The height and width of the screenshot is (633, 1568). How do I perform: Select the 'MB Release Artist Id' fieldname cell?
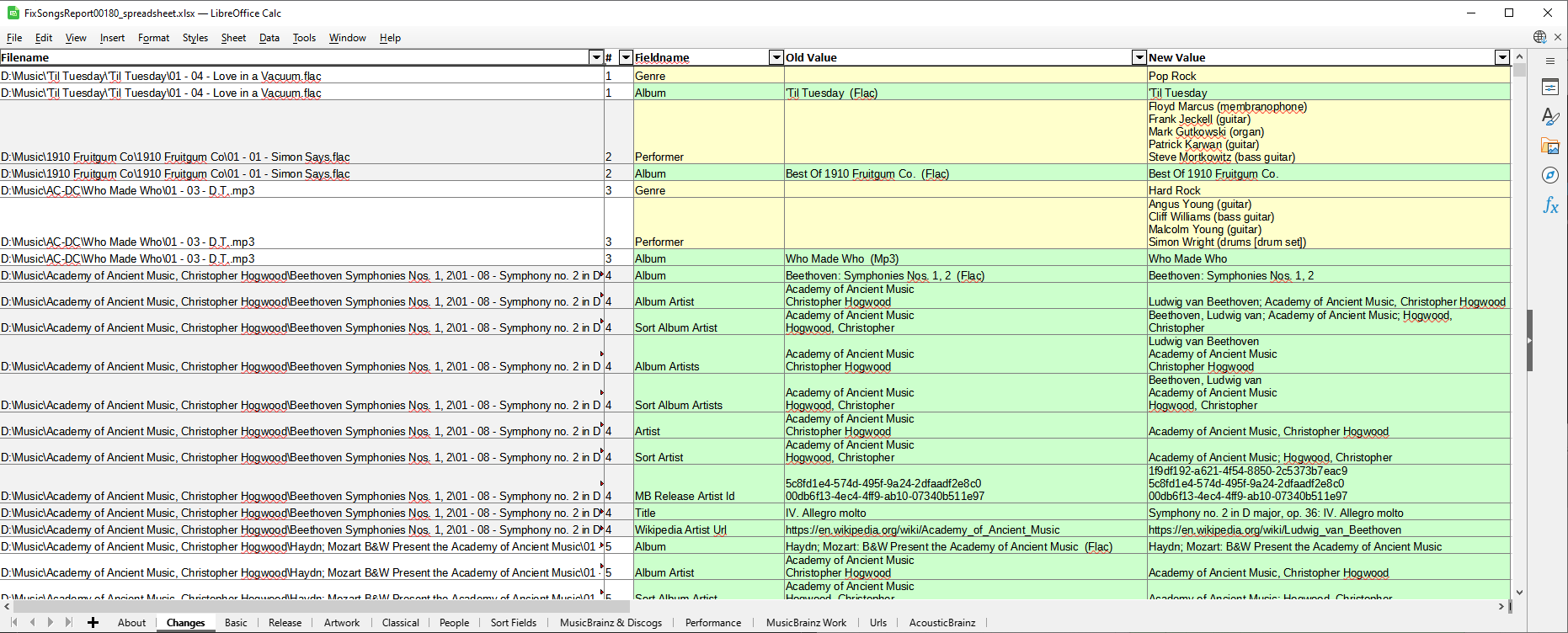(x=708, y=483)
